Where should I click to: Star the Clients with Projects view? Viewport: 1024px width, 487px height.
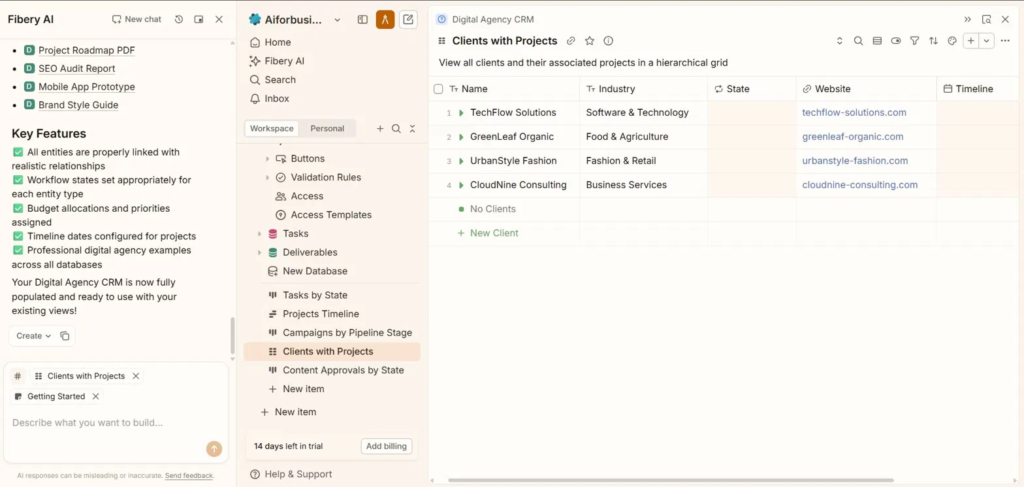tap(590, 41)
